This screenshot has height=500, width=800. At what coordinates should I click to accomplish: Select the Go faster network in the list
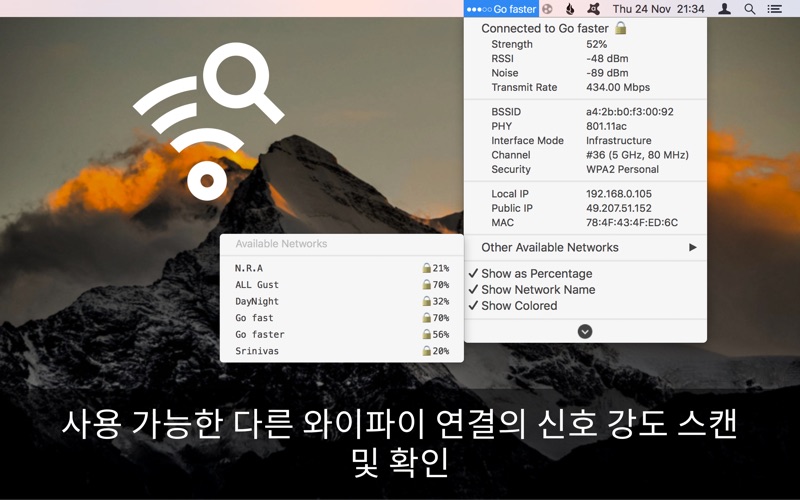pyautogui.click(x=341, y=334)
